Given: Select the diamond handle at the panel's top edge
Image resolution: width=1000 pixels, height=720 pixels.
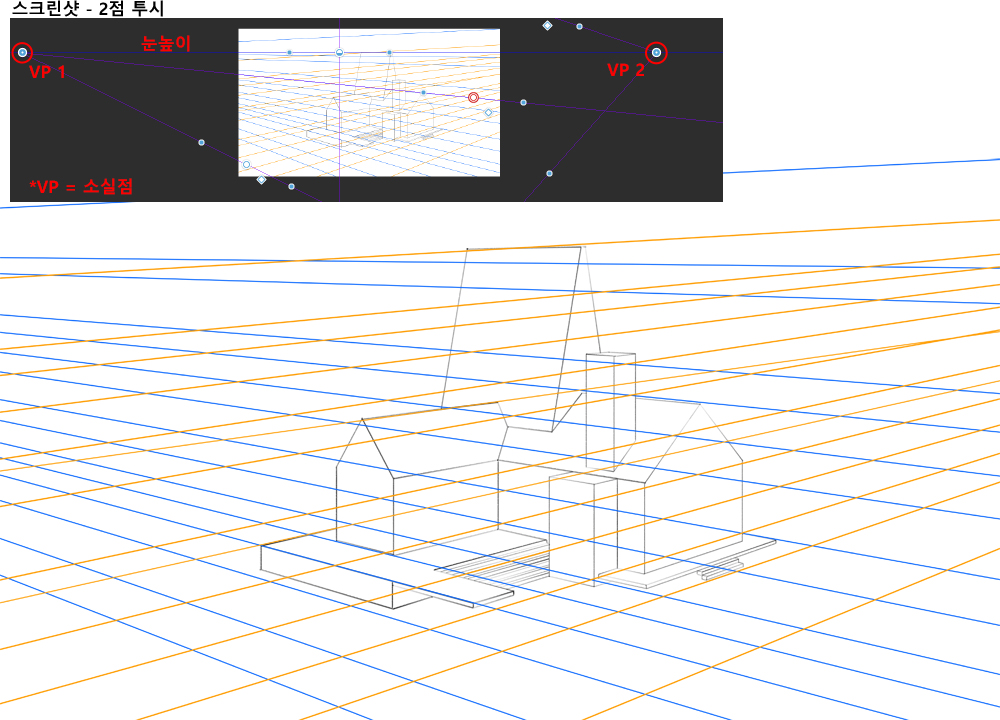Looking at the screenshot, I should pyautogui.click(x=547, y=25).
